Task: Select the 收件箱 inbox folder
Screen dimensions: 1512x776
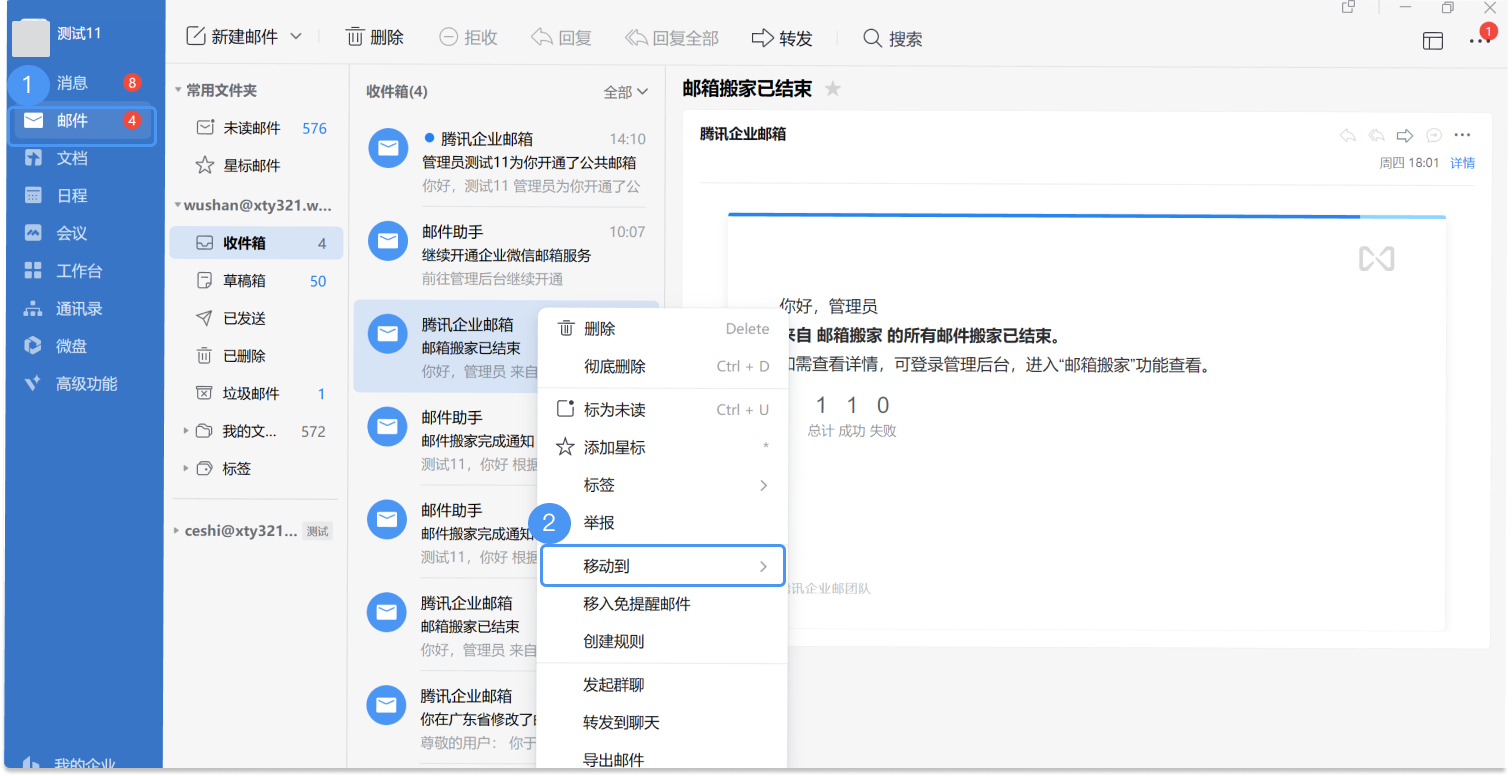Action: [256, 243]
